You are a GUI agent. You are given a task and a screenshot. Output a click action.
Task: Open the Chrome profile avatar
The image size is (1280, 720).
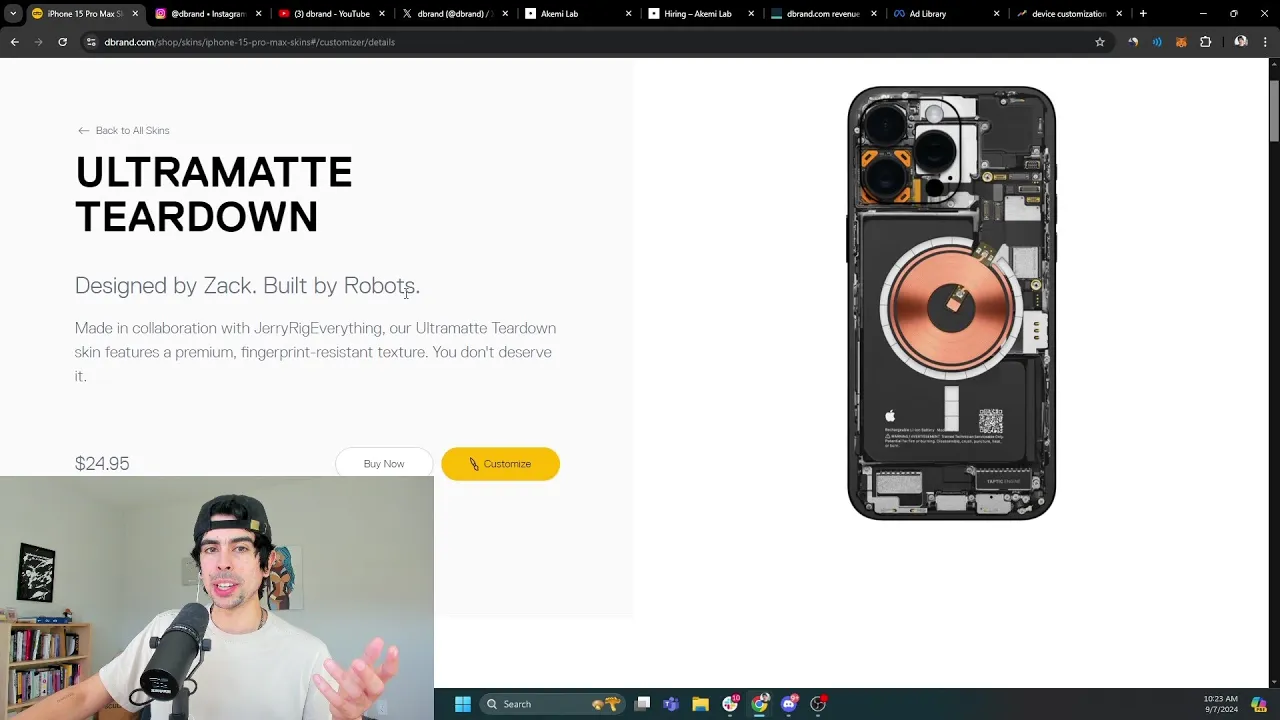point(1241,42)
